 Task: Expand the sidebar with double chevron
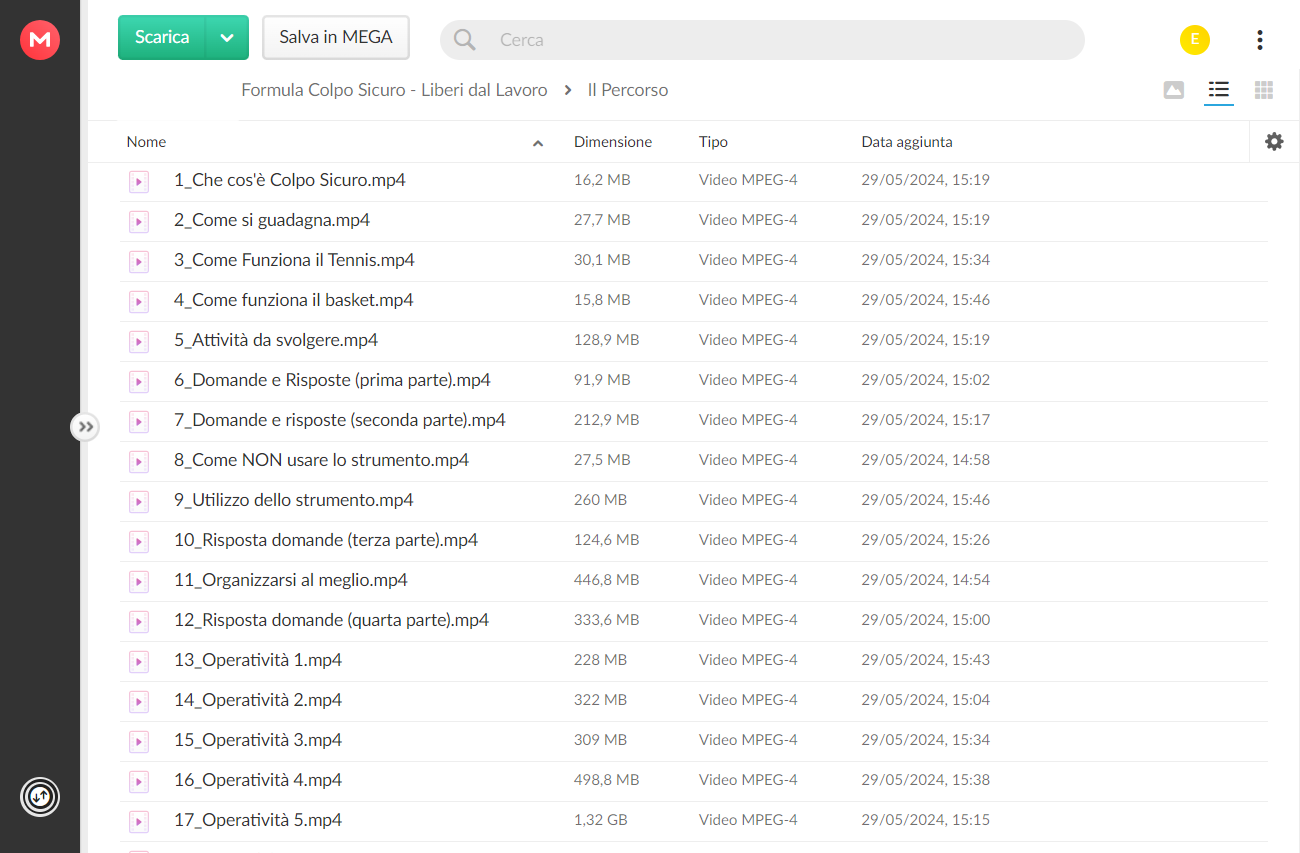[x=86, y=427]
